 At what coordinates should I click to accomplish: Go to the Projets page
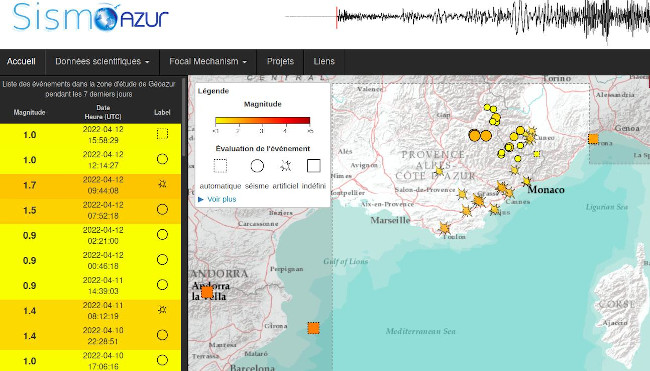click(x=280, y=62)
